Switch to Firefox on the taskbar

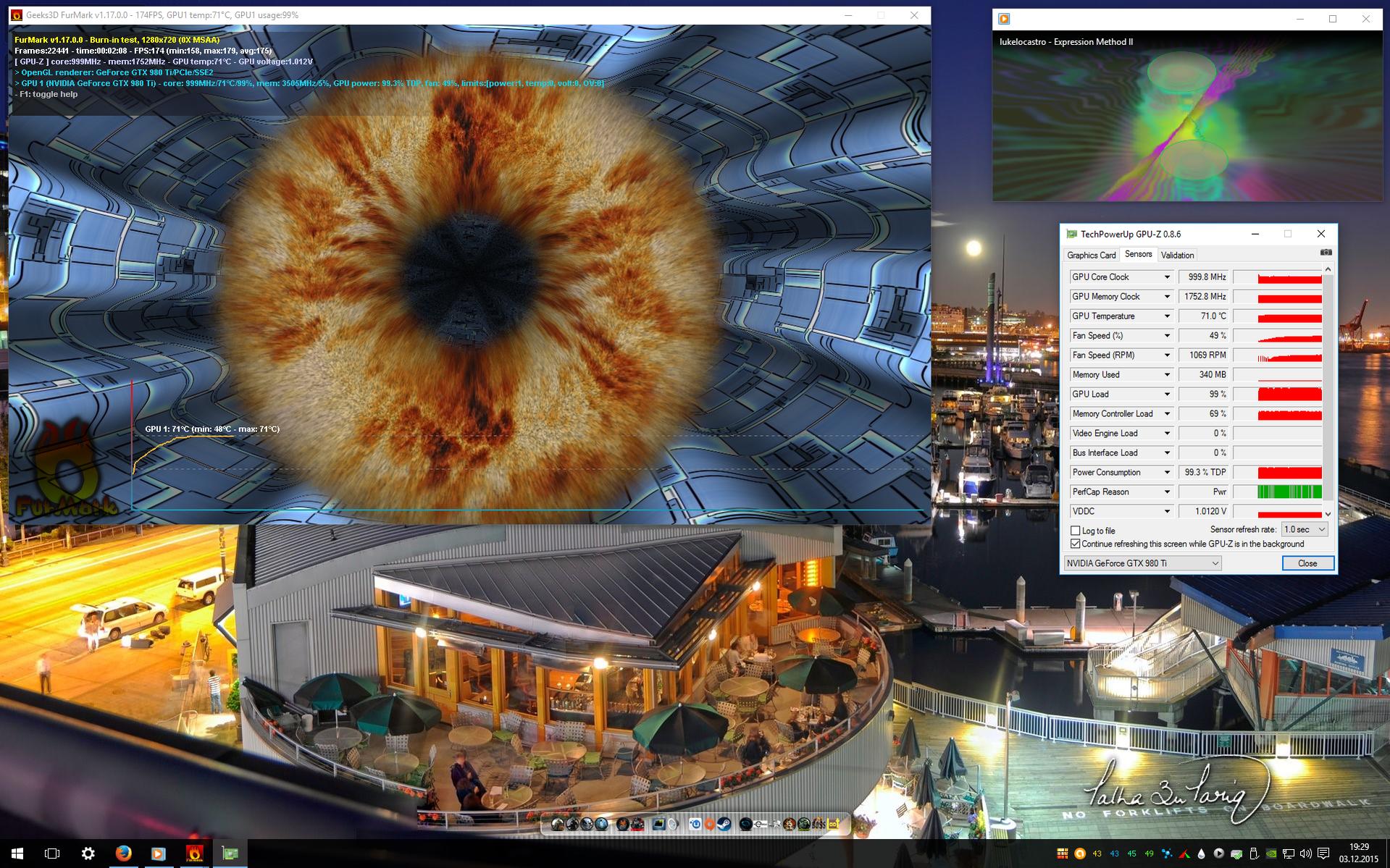[x=123, y=854]
